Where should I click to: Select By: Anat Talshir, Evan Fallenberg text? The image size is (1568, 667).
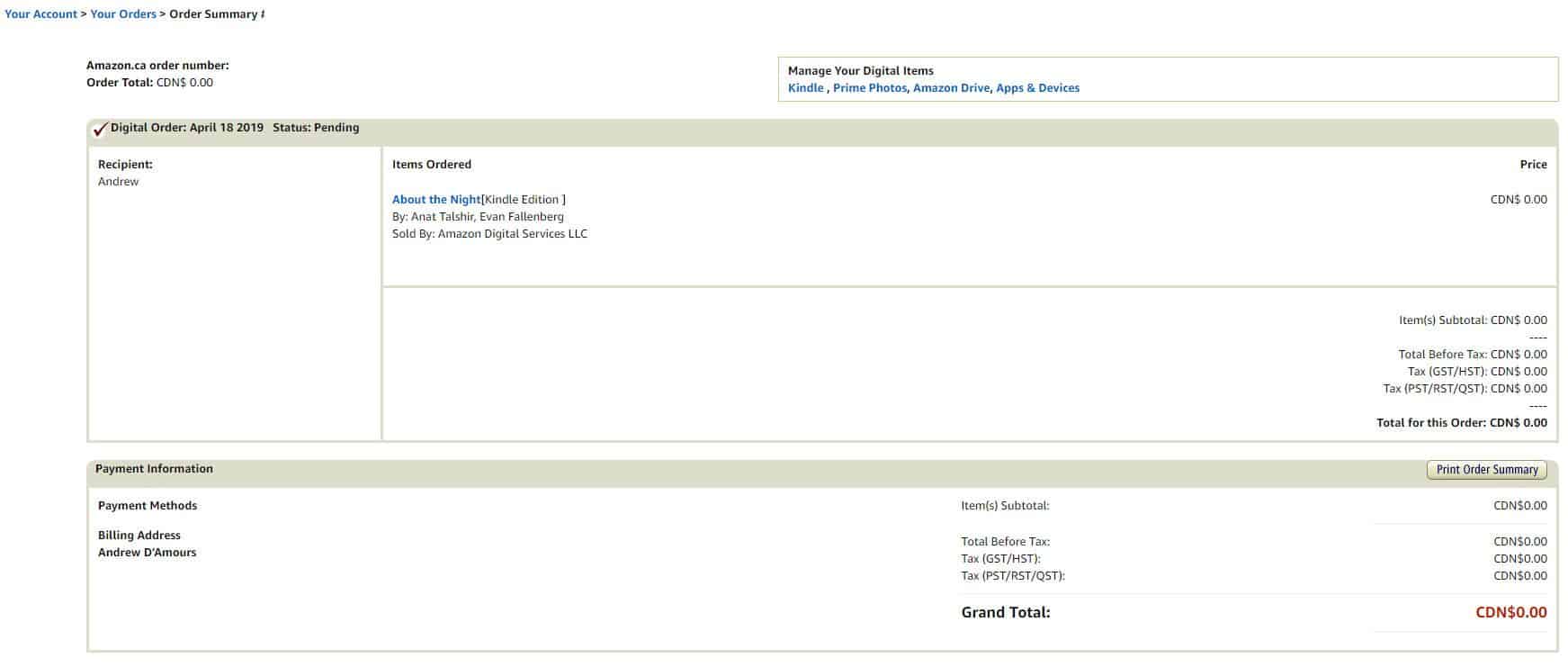(478, 217)
